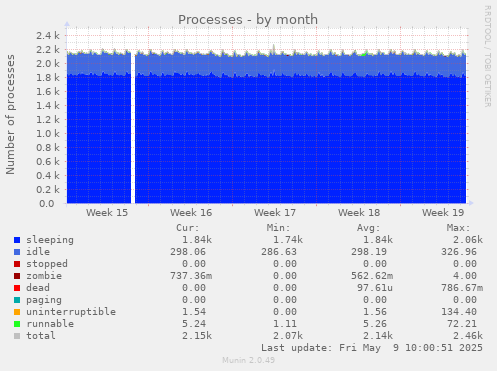The image size is (497, 371).
Task: Click the stopped legend color swatch
Action: (17, 264)
